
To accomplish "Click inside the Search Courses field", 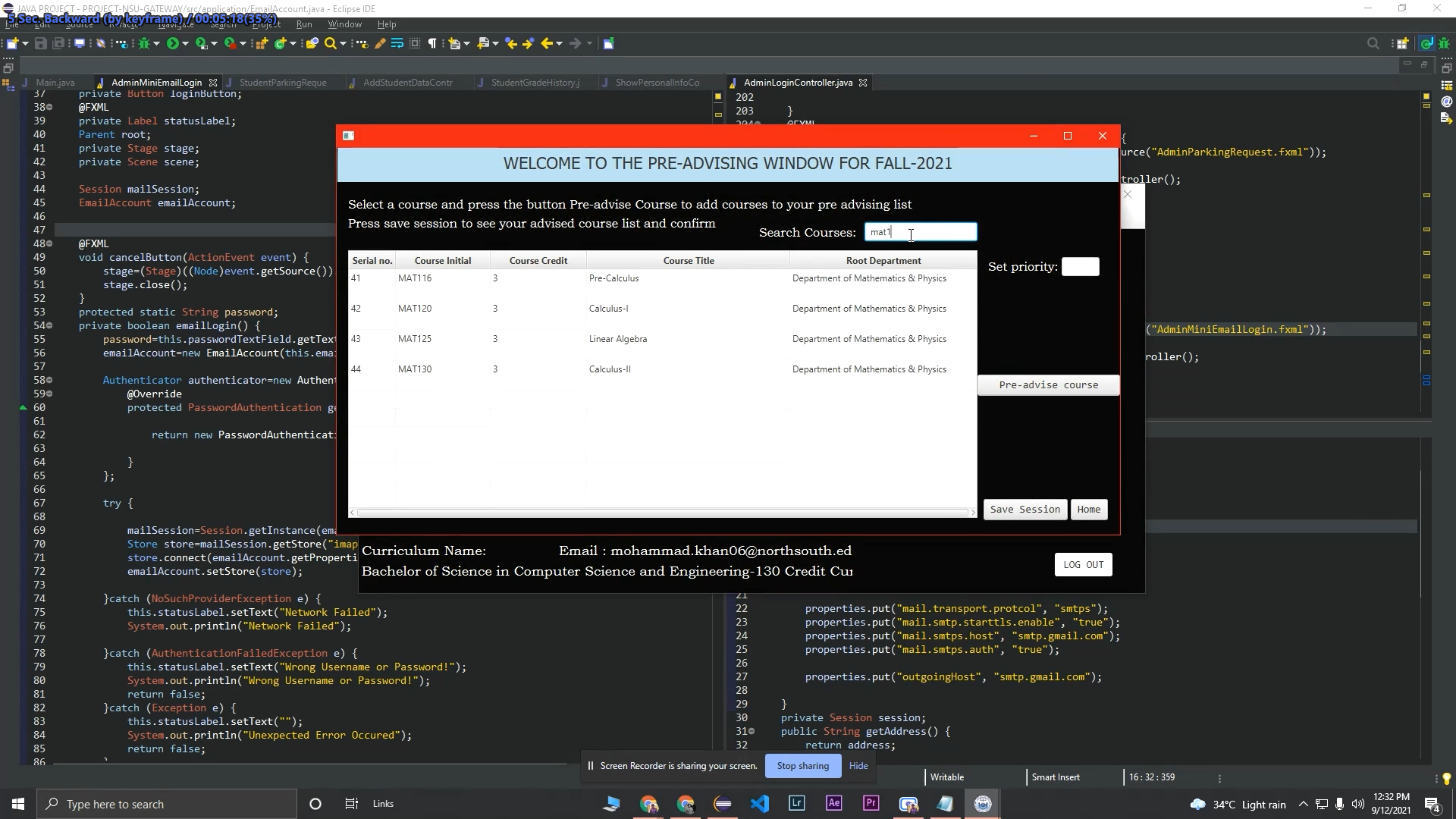I will click(920, 232).
